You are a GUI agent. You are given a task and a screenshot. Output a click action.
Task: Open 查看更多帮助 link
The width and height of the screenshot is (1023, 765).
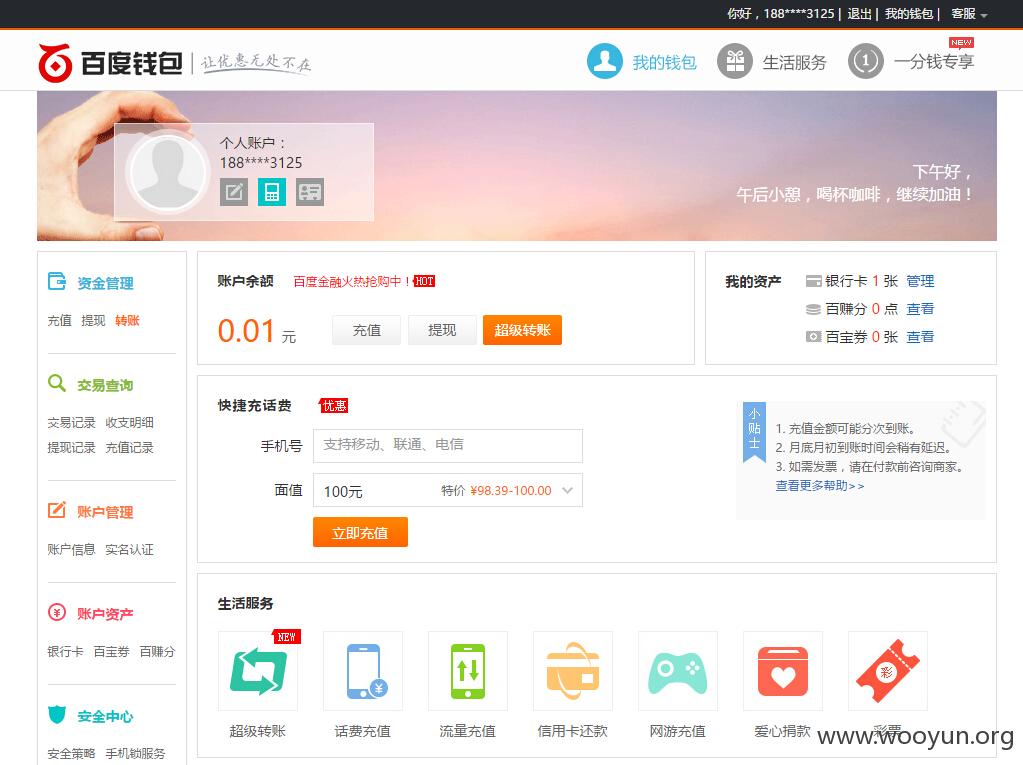[819, 486]
